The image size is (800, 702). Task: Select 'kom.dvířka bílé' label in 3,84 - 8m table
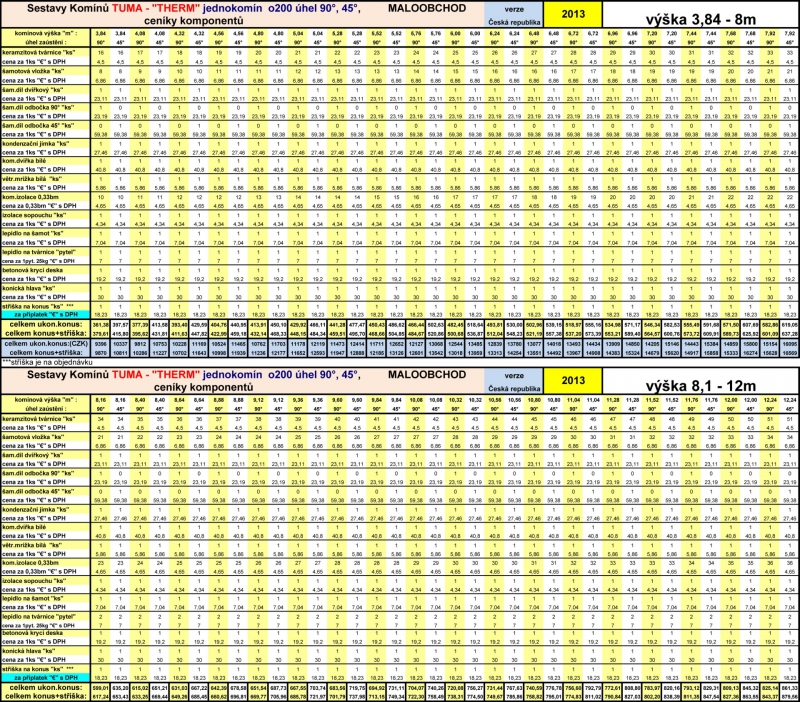(x=24, y=161)
